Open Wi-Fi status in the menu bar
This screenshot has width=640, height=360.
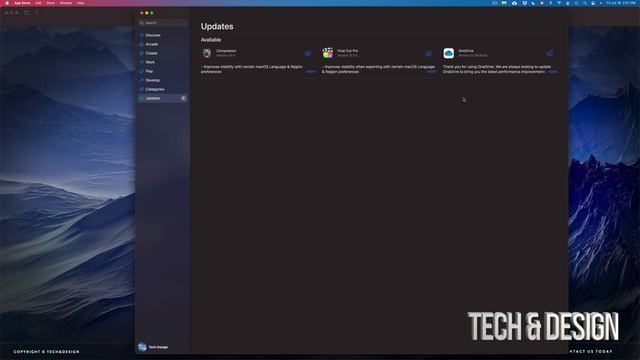(559, 3)
